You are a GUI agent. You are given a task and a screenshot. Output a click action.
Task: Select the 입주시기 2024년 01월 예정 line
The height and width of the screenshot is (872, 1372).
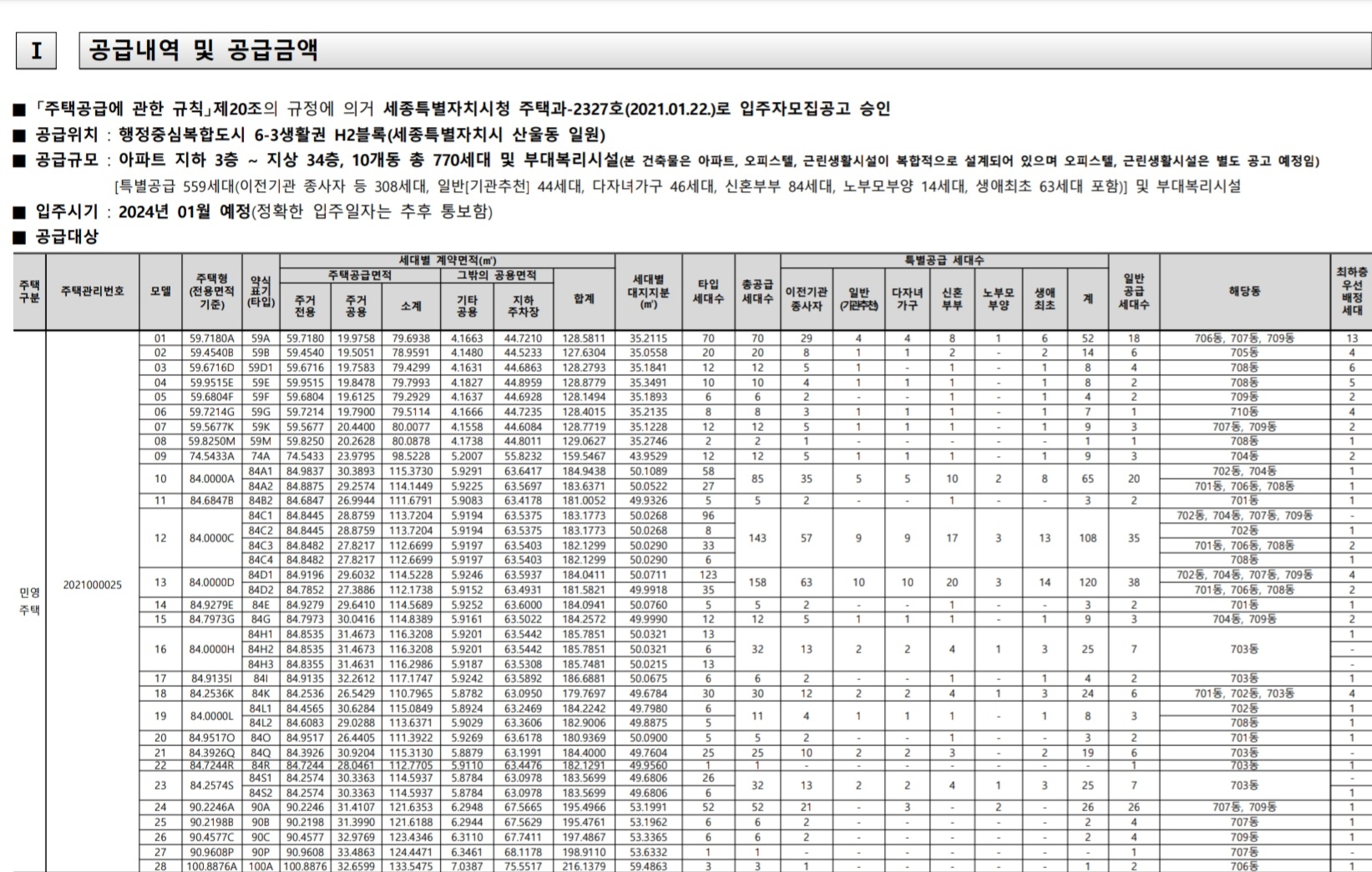(252, 211)
